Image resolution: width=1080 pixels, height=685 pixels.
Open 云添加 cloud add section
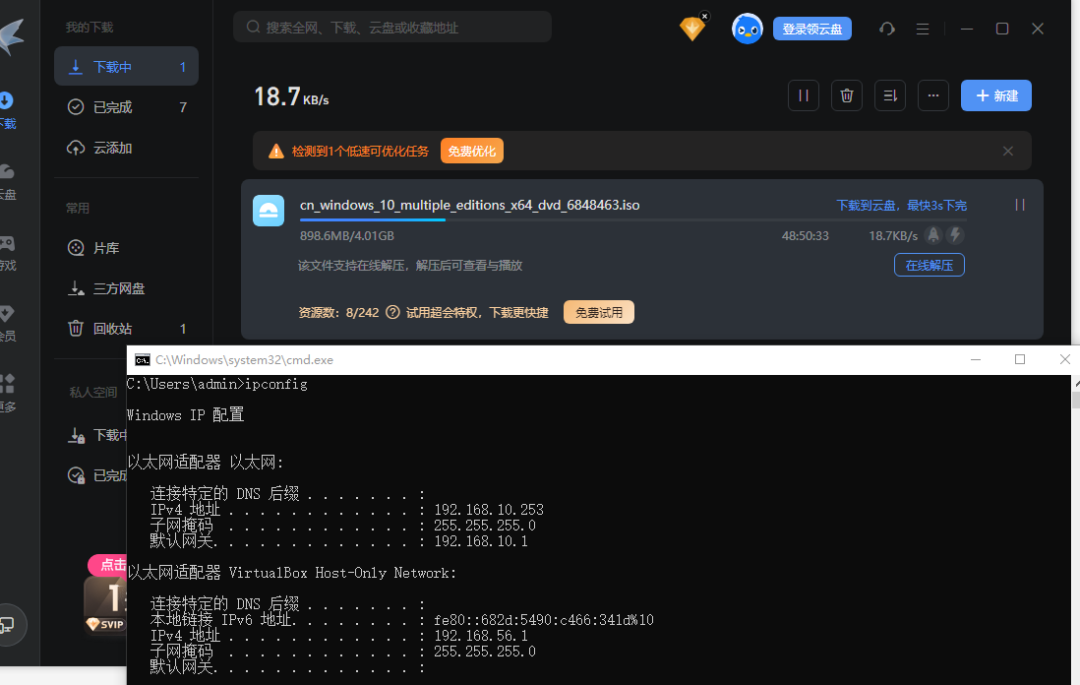tap(126, 148)
